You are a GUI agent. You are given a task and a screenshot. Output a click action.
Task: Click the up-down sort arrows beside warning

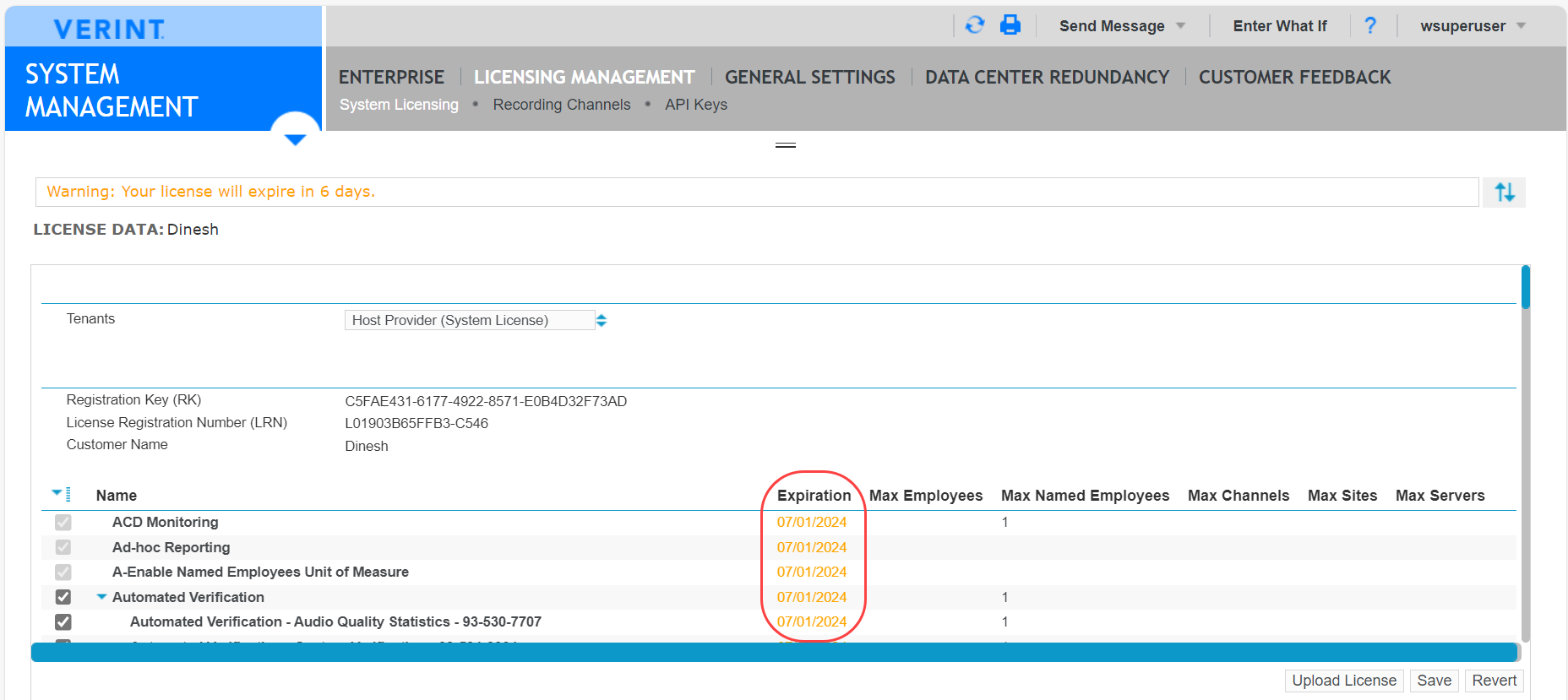coord(1505,193)
